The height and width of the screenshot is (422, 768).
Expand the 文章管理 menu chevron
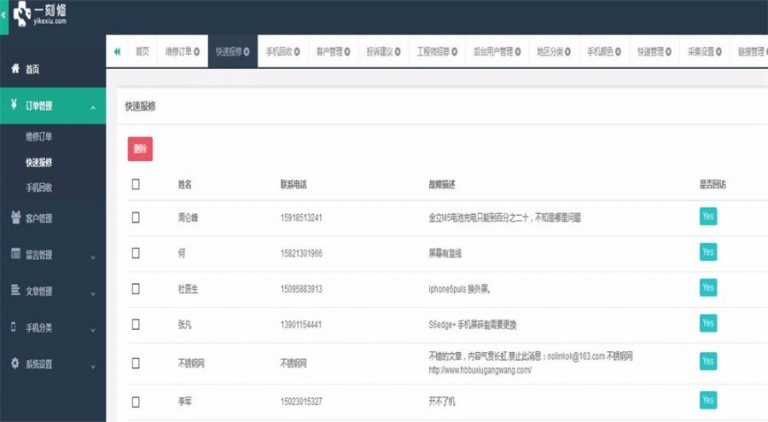[x=92, y=291]
